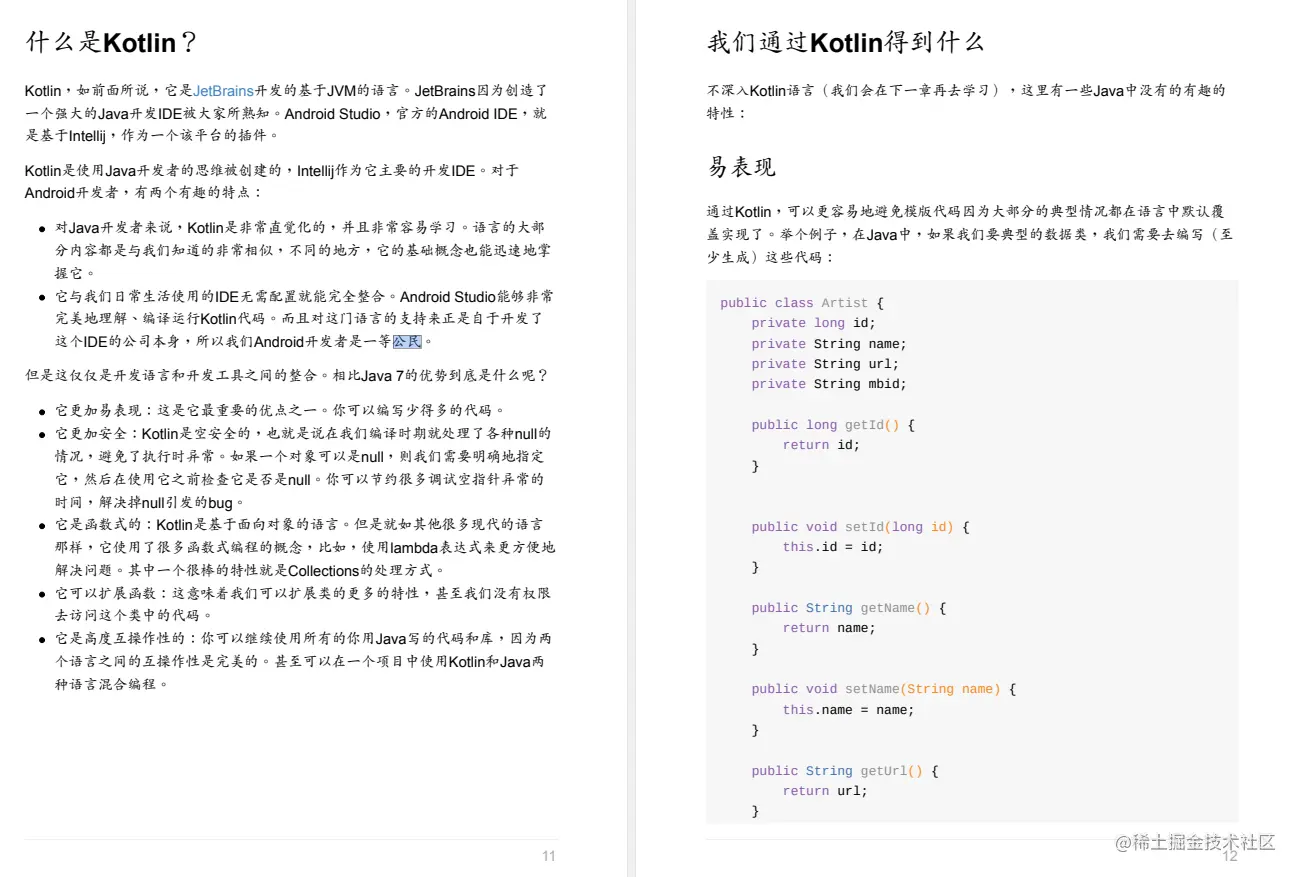1300x877 pixels.
Task: Click the code line return url;
Action: pos(825,791)
